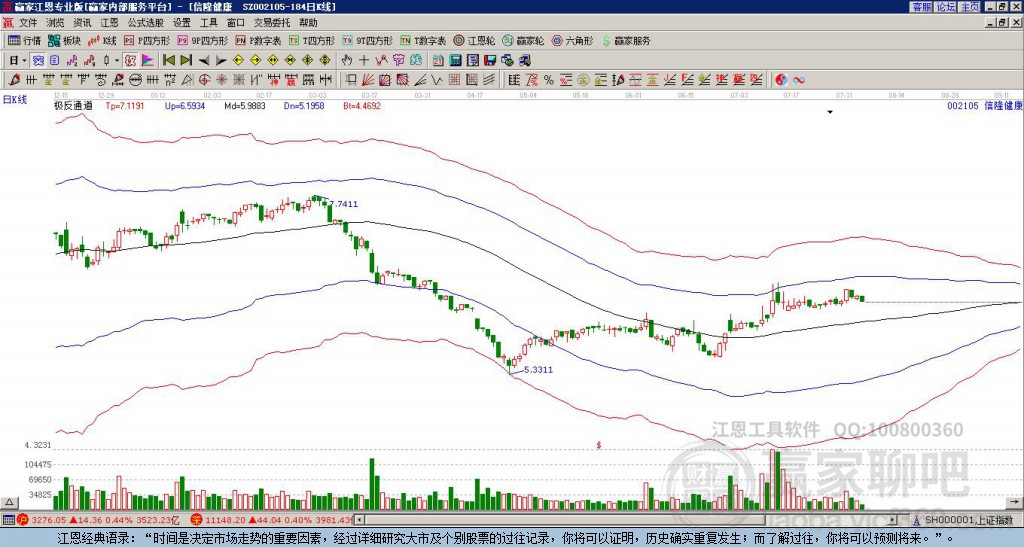The image size is (1024, 548).
Task: Open the 资讯 menu
Action: (x=82, y=22)
